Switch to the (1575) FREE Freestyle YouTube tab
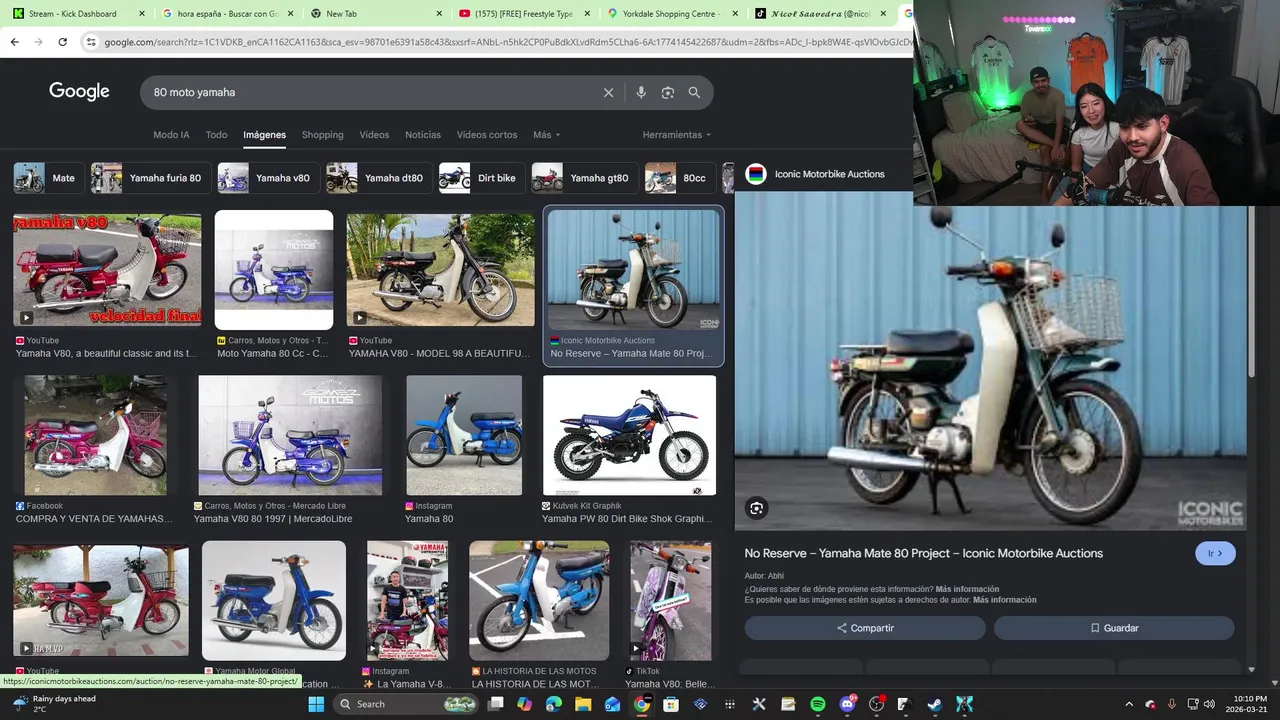 [525, 14]
